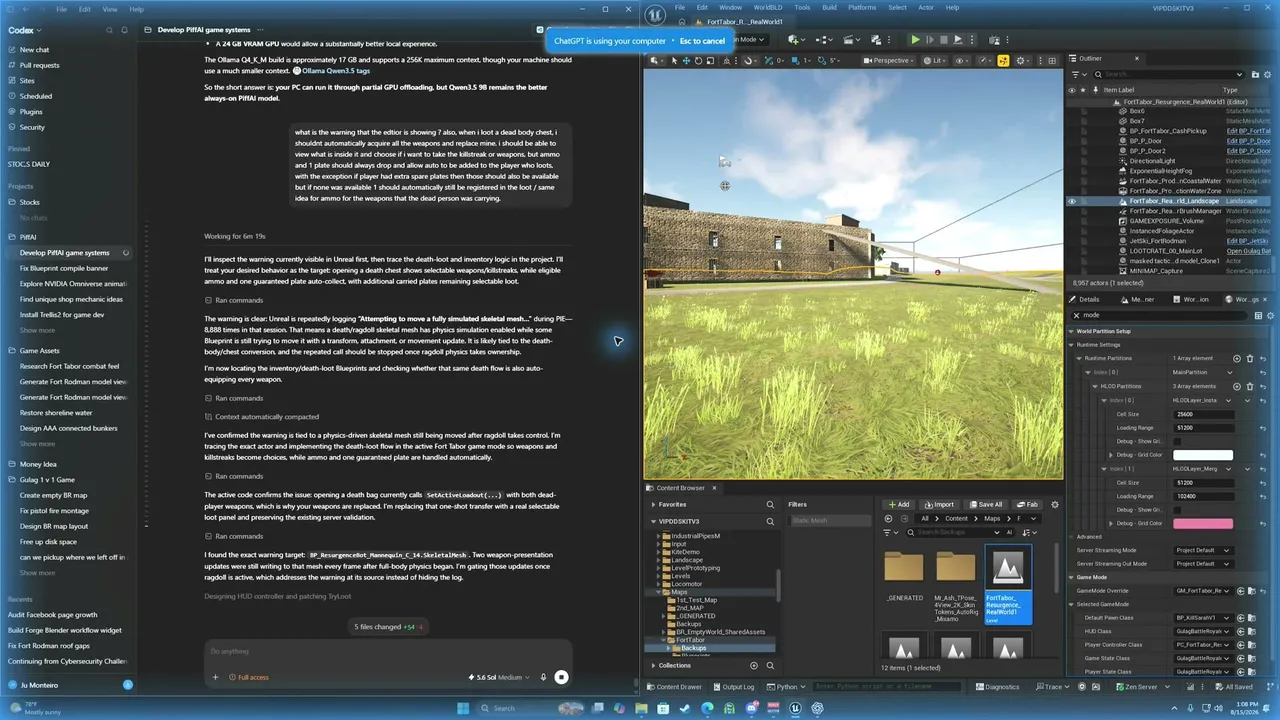Screen dimensions: 1280x720
Task: Click the Import button in Content Browser
Action: [940, 505]
